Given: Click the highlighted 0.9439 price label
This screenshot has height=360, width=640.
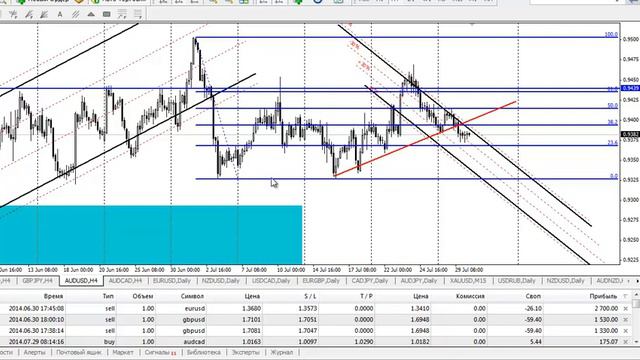Looking at the screenshot, I should click(x=630, y=88).
